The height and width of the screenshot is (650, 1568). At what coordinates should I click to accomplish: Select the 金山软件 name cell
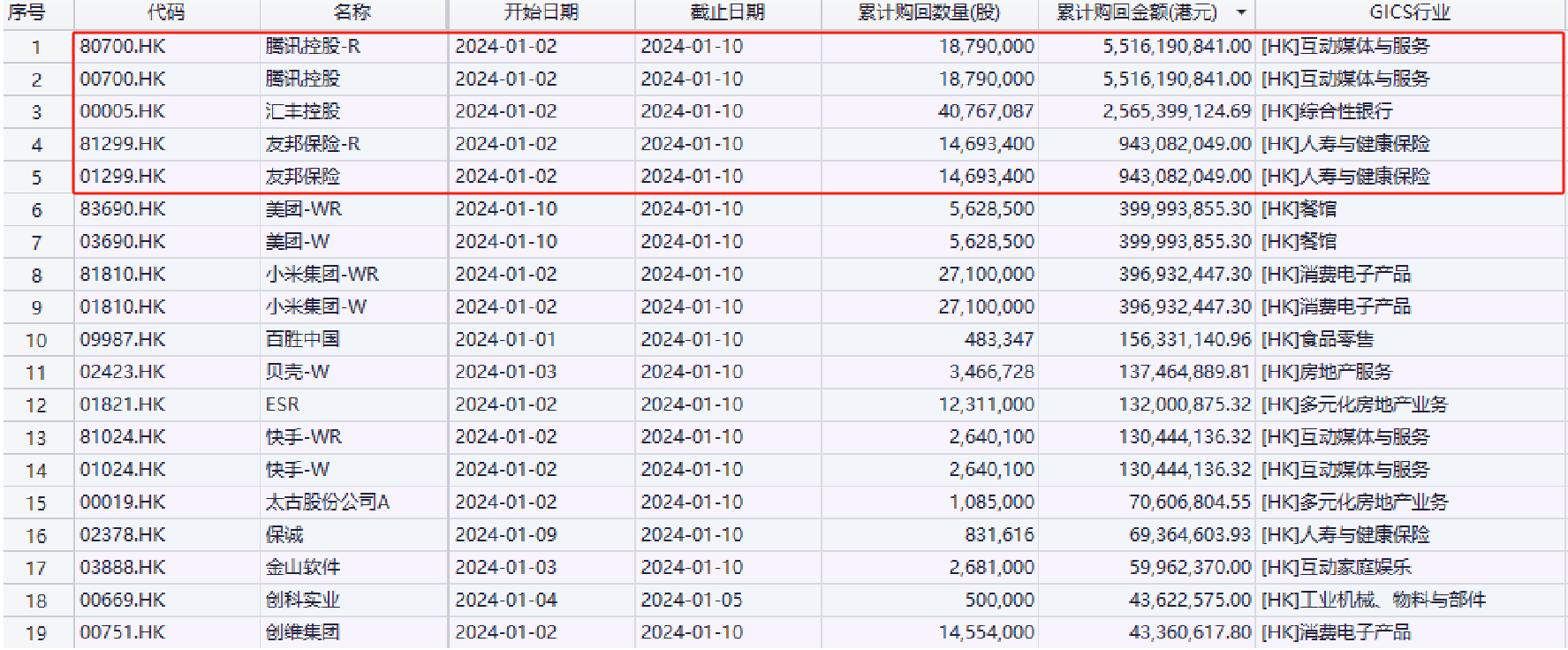coord(303,567)
